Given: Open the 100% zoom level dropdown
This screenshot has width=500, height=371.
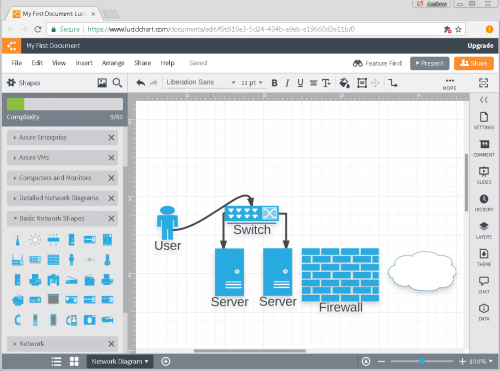Looking at the screenshot, I should coord(481,362).
